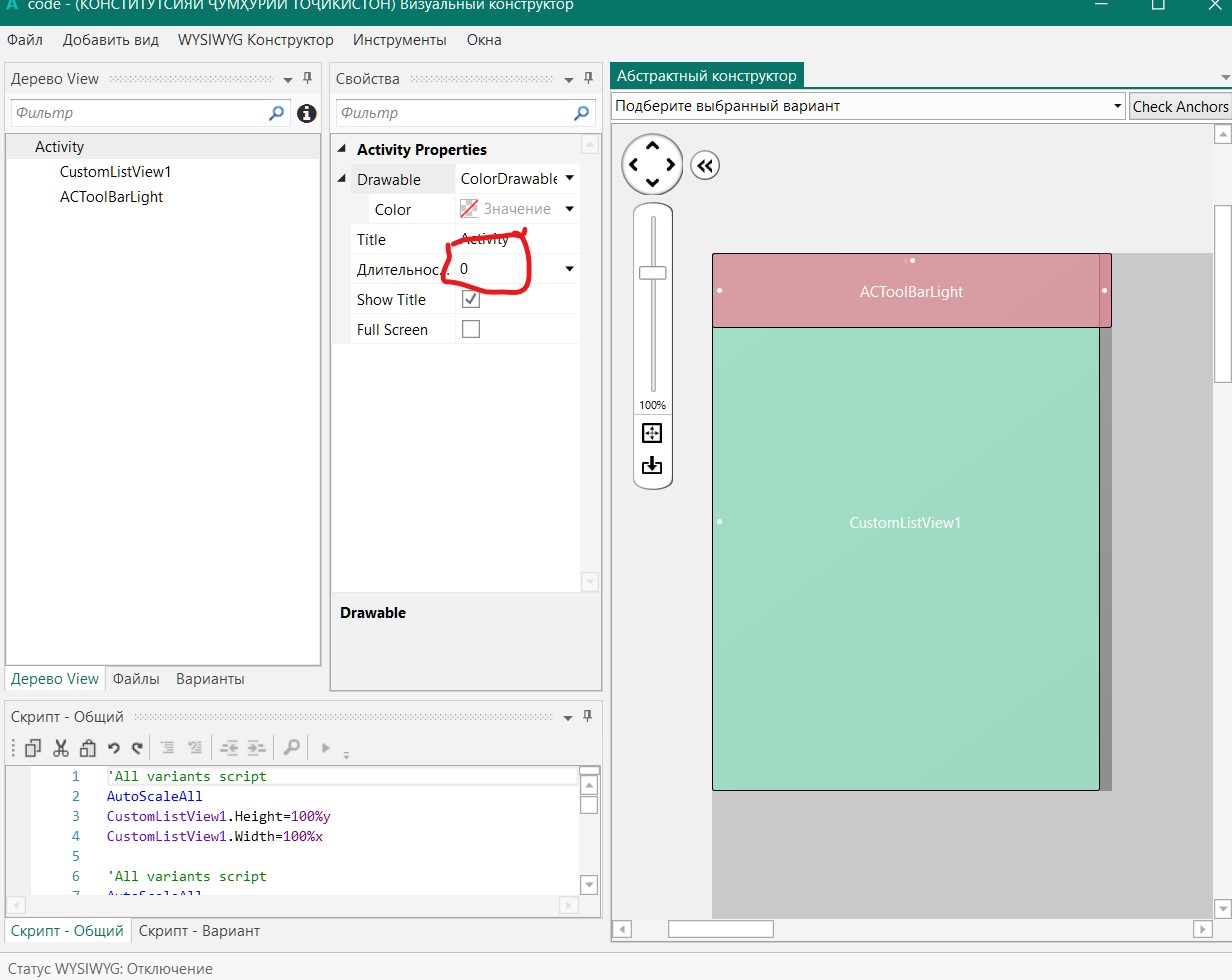1232x980 pixels.
Task: Expand the Color value dropdown
Action: [569, 209]
